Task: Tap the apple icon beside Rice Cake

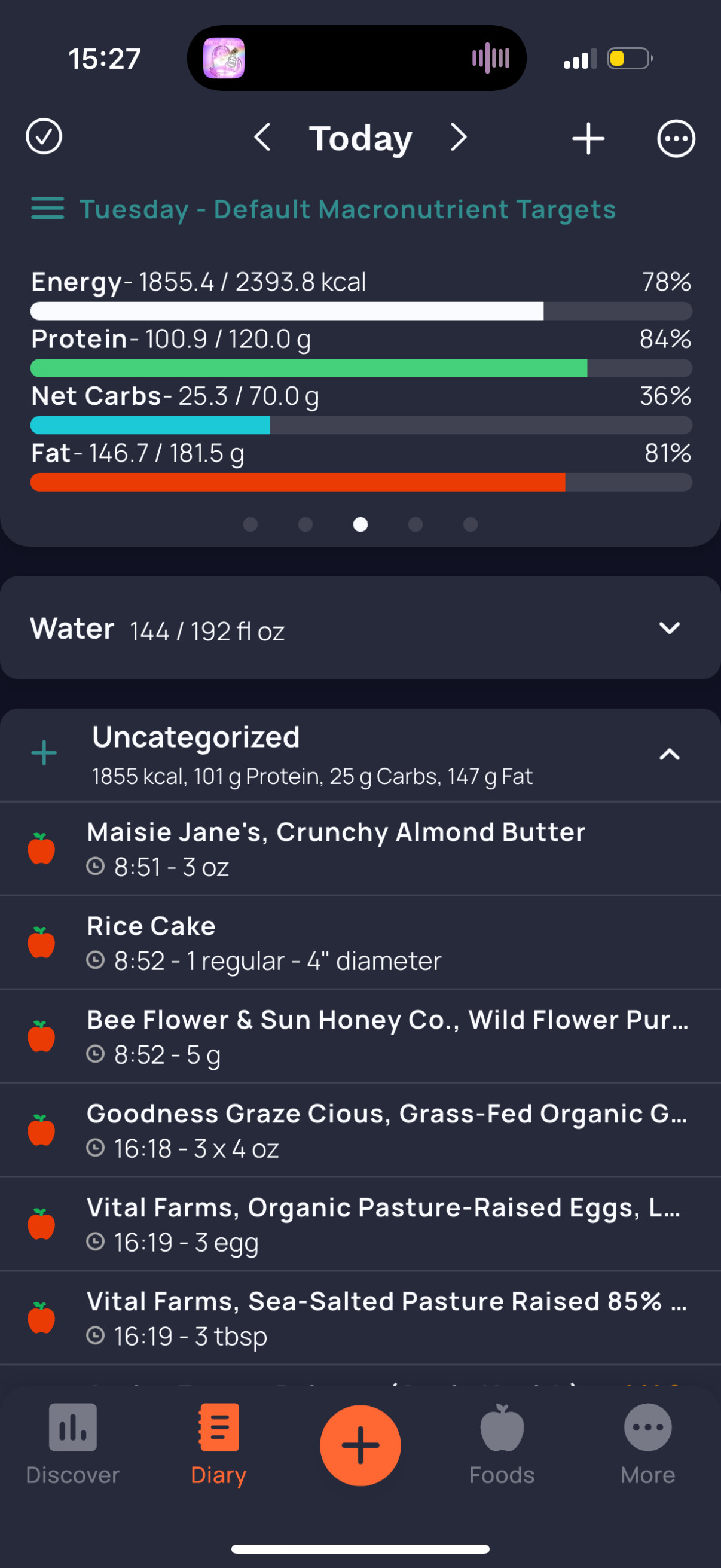Action: [x=41, y=943]
